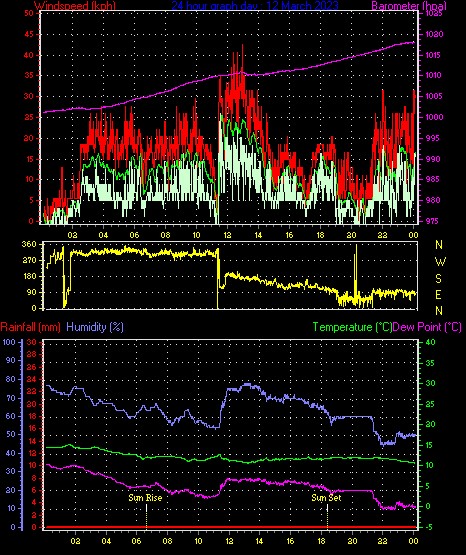The width and height of the screenshot is (466, 555).
Task: Select the 28 value on the rainfall axis
Action: pyautogui.click(x=31, y=354)
